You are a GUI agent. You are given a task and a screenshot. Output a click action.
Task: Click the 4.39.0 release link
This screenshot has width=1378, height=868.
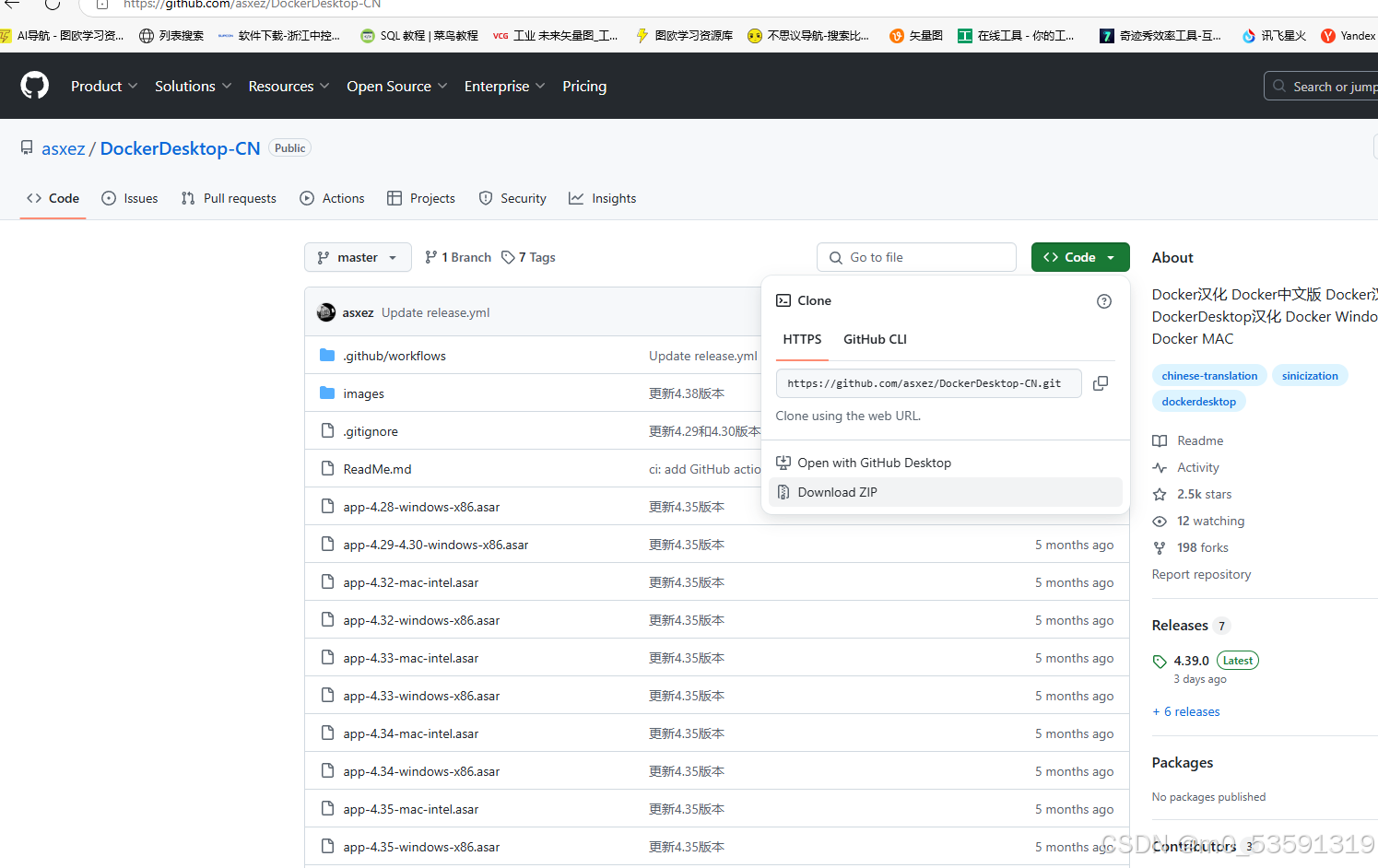(x=1191, y=661)
